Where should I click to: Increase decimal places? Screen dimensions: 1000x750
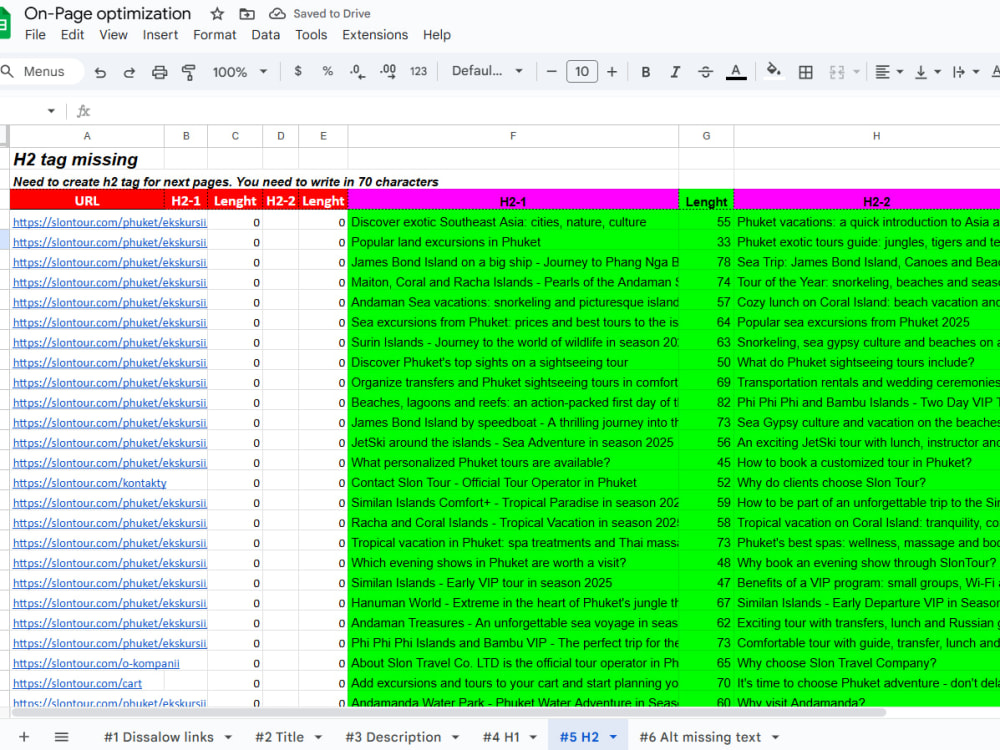(x=388, y=71)
